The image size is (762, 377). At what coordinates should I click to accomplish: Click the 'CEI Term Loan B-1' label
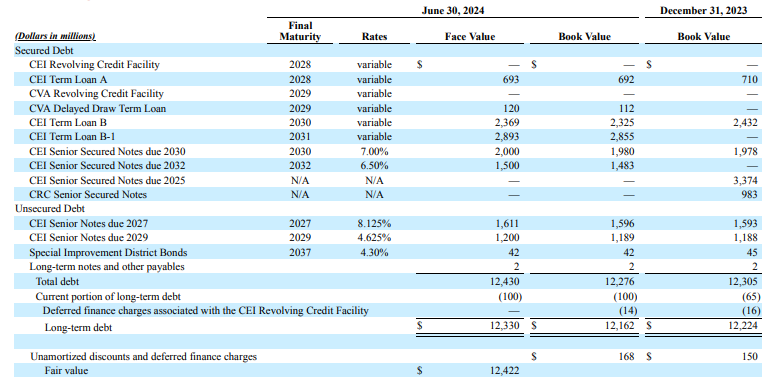pyautogui.click(x=72, y=137)
